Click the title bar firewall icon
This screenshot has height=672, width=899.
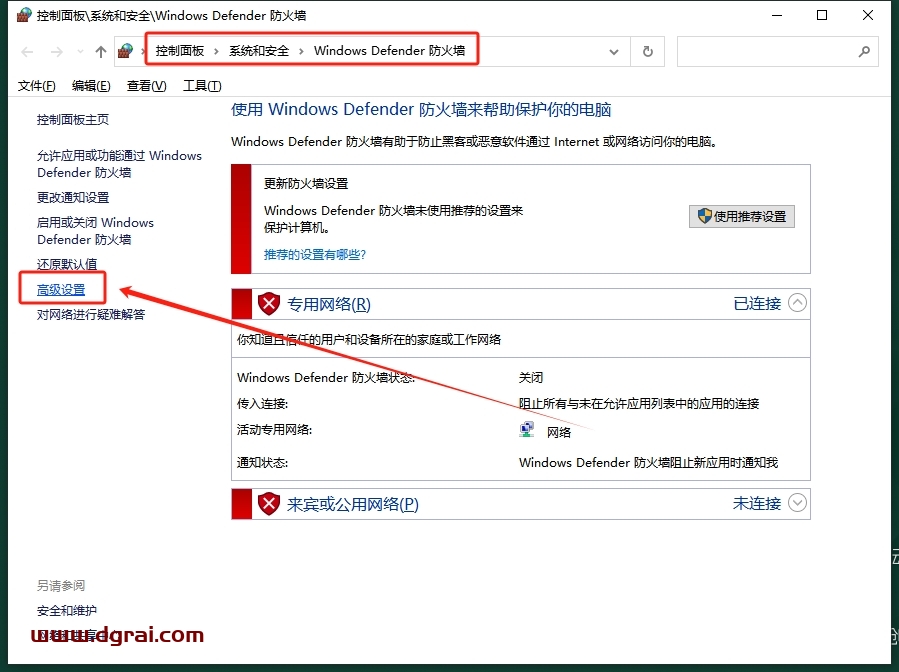tap(24, 15)
